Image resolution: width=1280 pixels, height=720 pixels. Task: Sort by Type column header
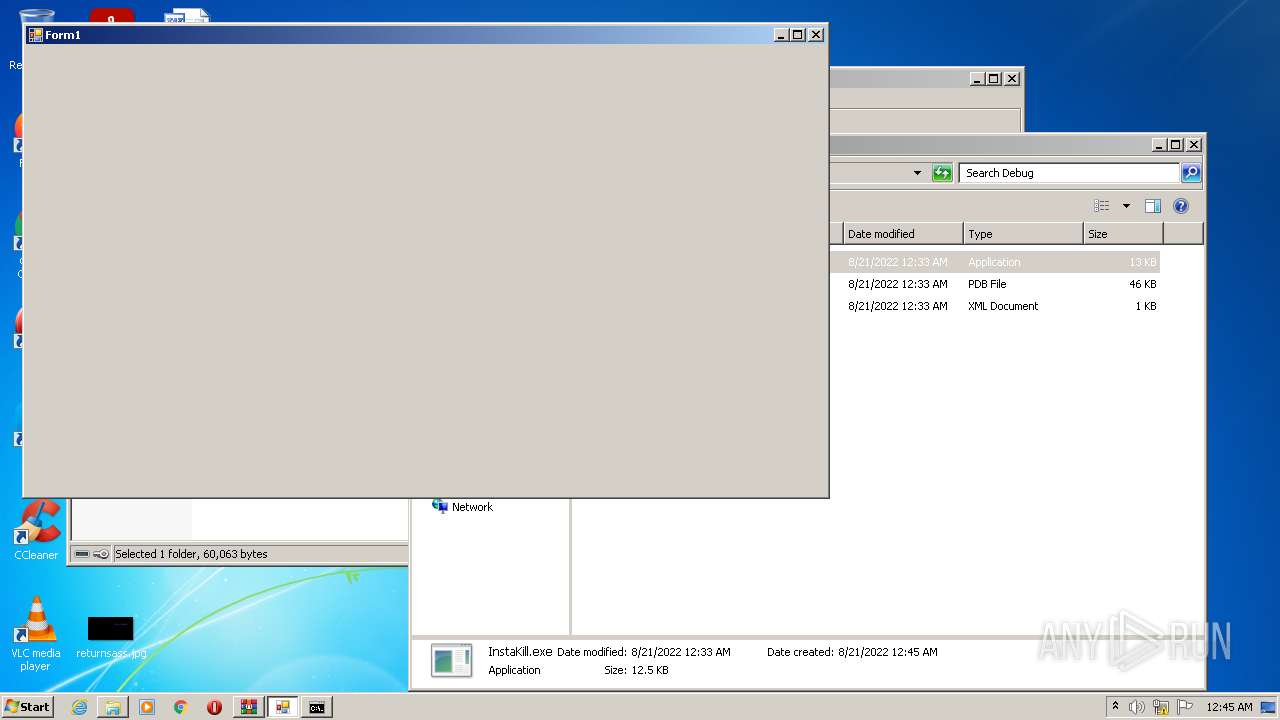1023,234
